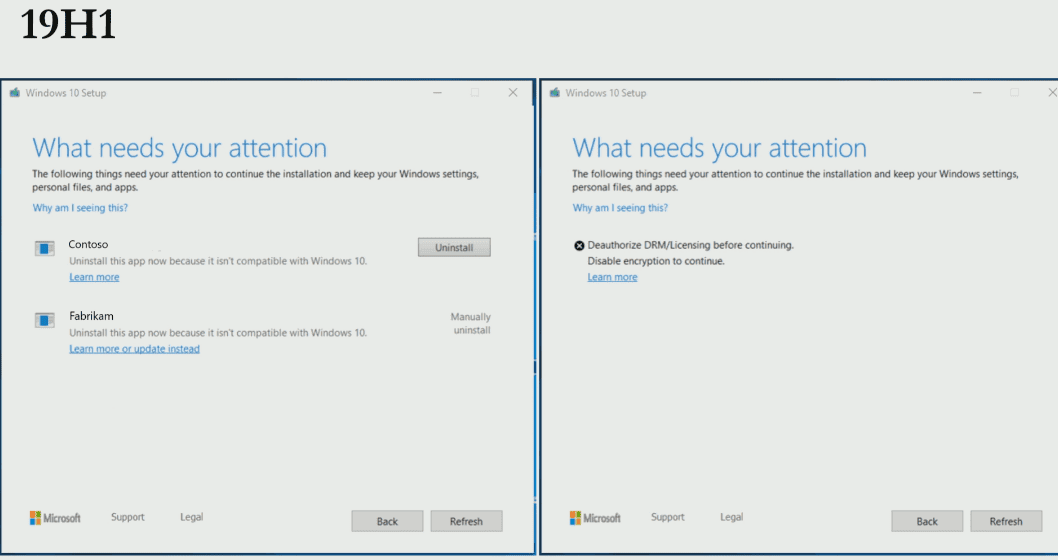Screen dimensions: 1058x560
Task: Click the Fabrikam app icon
Action: point(45,320)
